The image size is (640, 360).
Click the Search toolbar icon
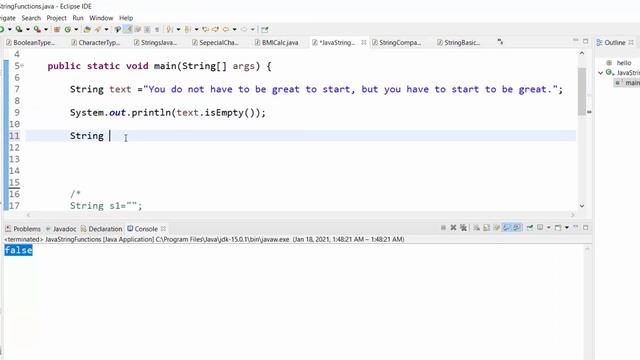118,29
